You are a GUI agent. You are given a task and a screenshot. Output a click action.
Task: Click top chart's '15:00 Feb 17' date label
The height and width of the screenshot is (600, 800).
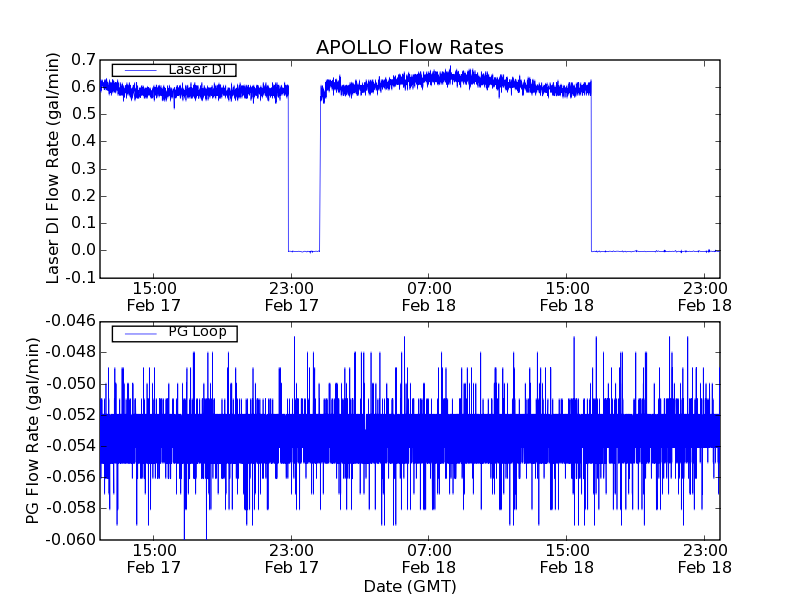(x=154, y=297)
